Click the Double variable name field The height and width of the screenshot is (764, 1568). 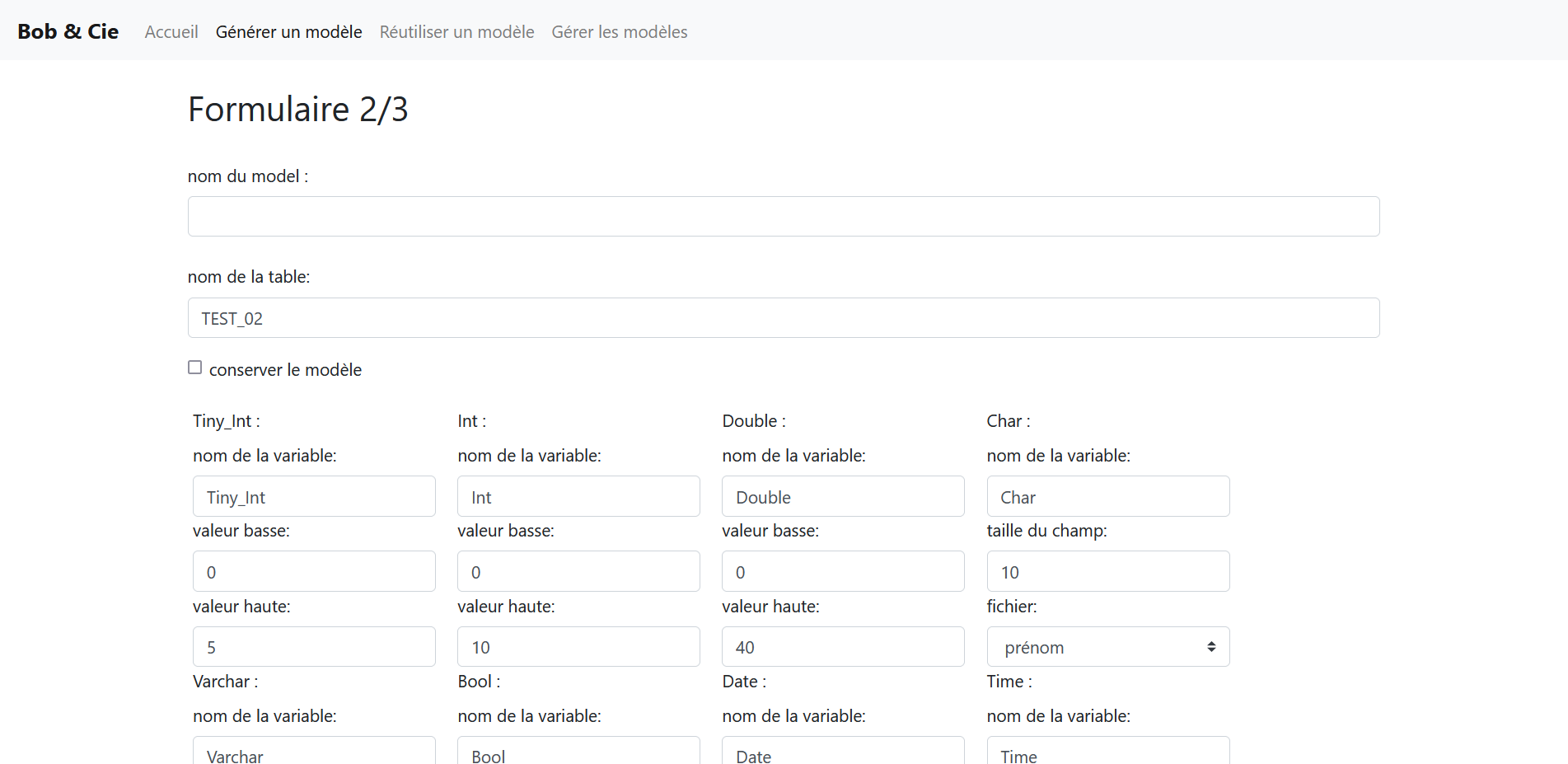coord(843,495)
